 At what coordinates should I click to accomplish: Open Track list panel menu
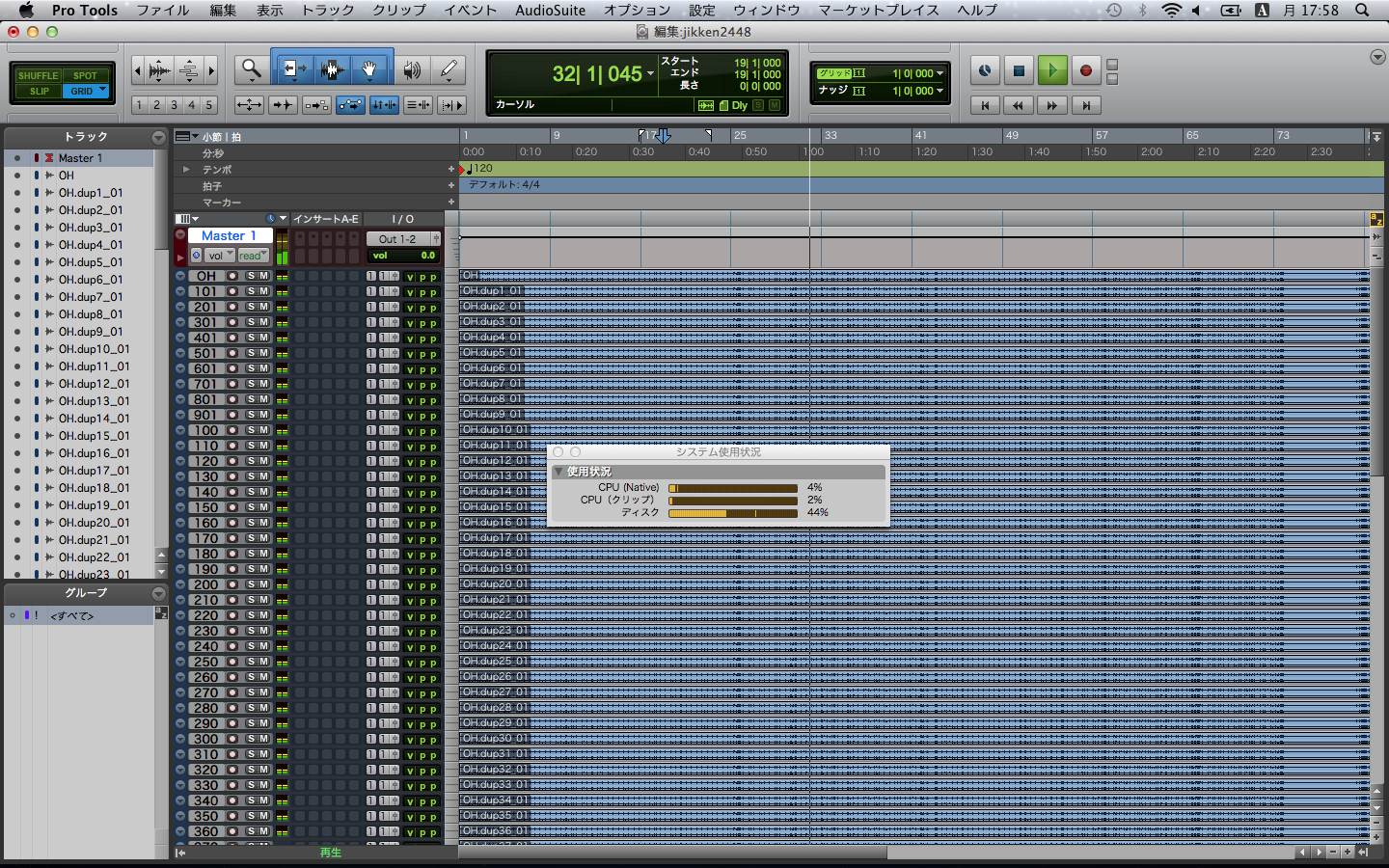point(158,138)
